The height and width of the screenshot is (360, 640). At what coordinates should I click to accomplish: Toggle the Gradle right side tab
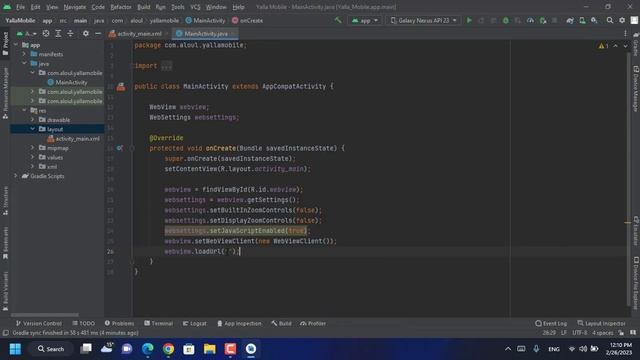point(636,44)
